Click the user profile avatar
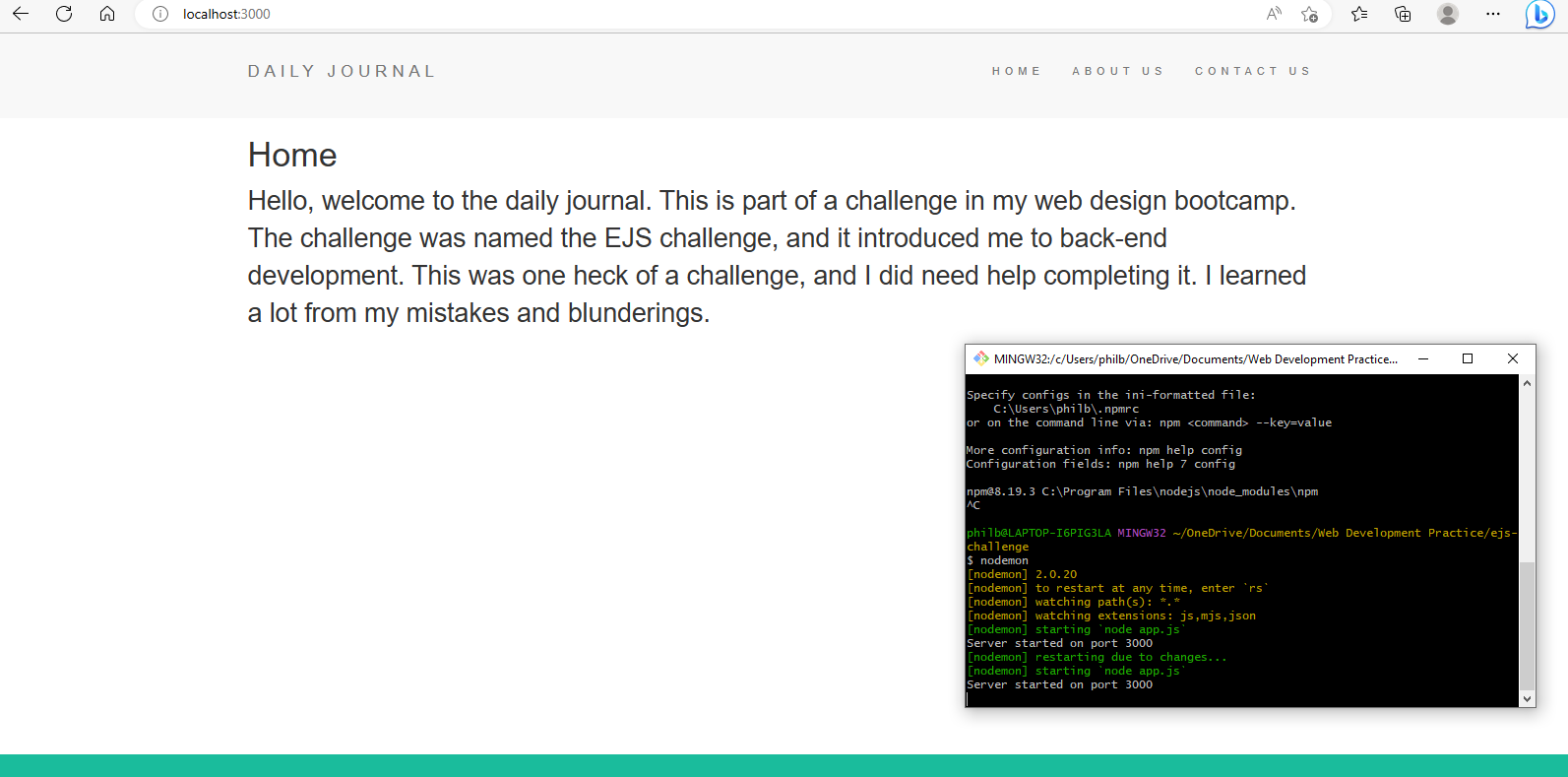1568x777 pixels. coord(1447,15)
